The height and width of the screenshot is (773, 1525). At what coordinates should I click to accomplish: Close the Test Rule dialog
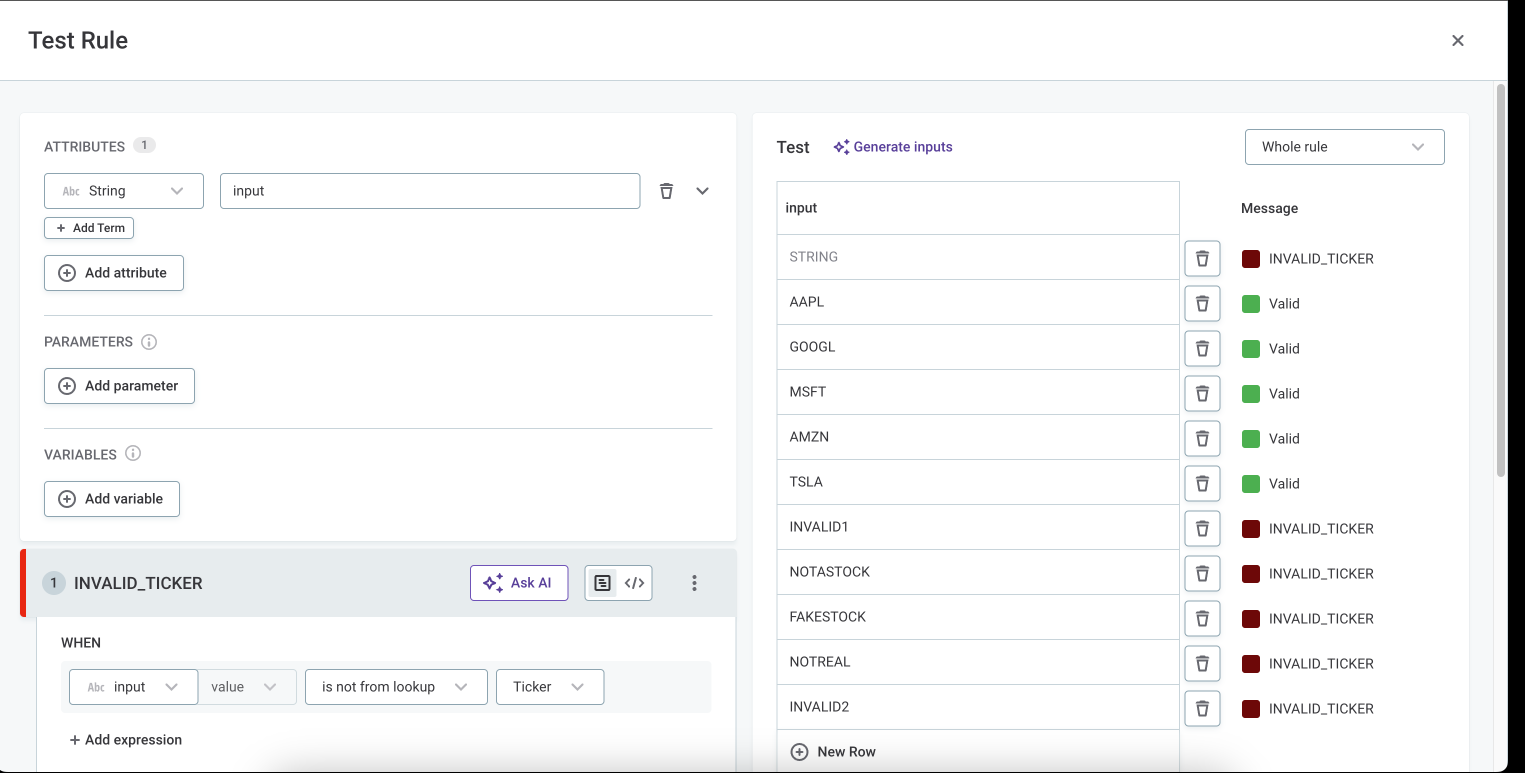[x=1457, y=41]
